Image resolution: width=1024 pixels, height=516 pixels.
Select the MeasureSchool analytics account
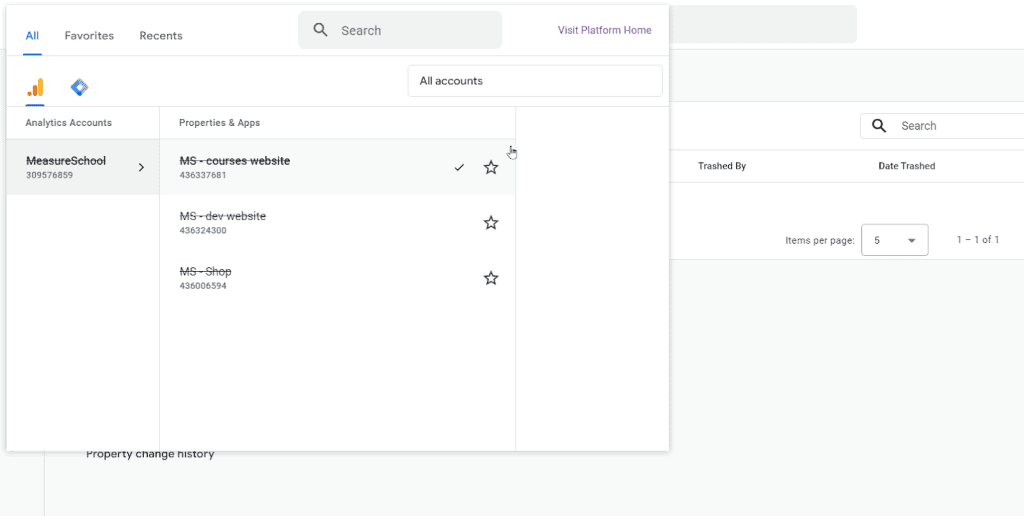pyautogui.click(x=83, y=167)
